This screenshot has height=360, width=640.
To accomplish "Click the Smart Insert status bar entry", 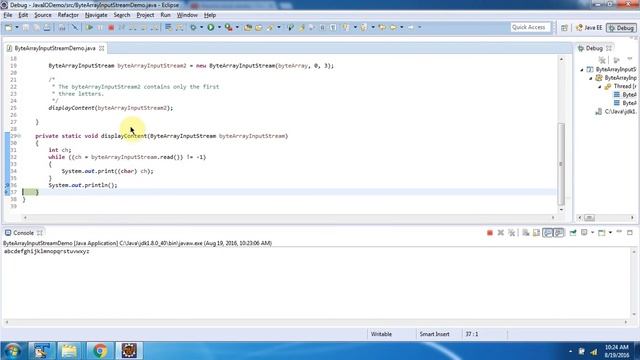I will (434, 334).
